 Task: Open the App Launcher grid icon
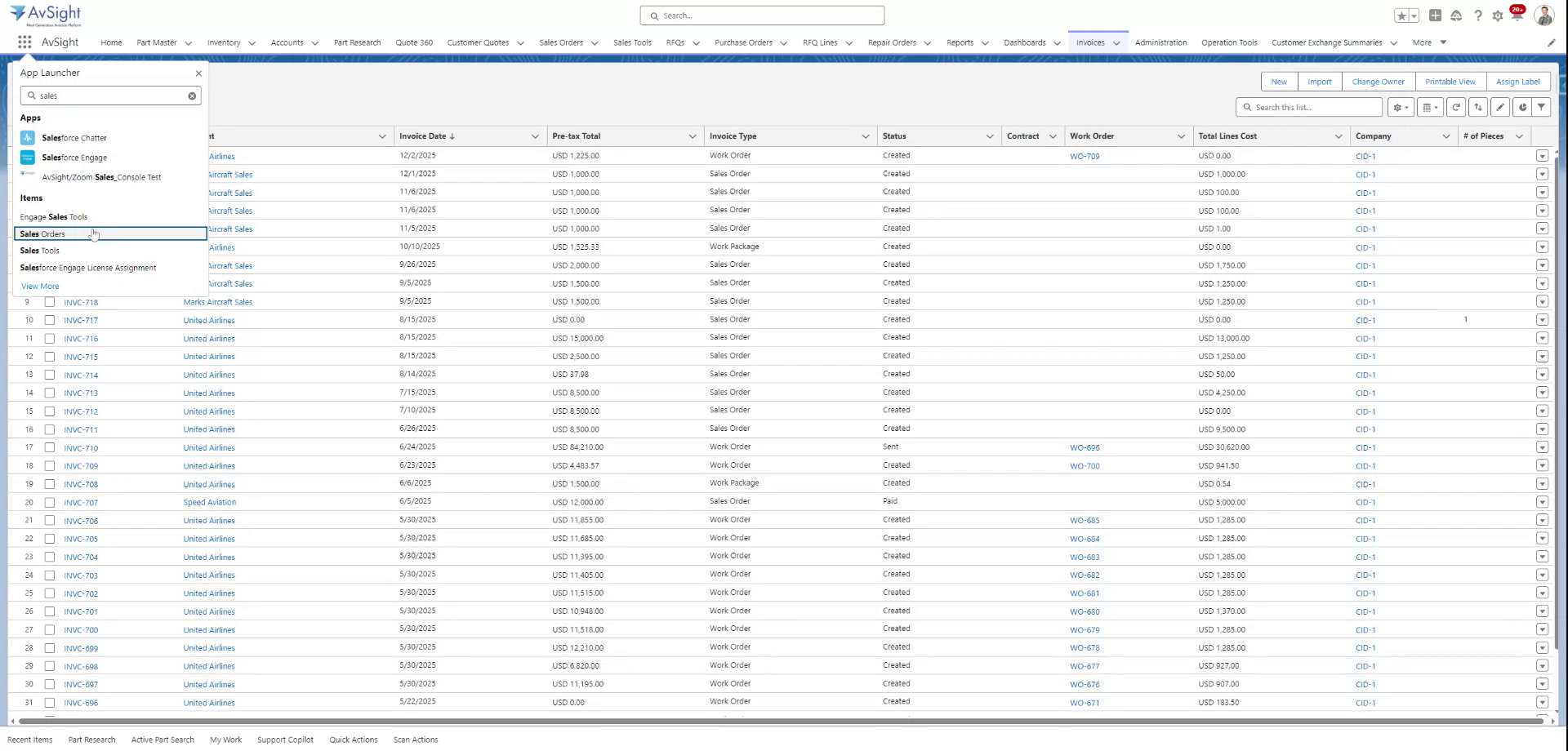click(24, 42)
